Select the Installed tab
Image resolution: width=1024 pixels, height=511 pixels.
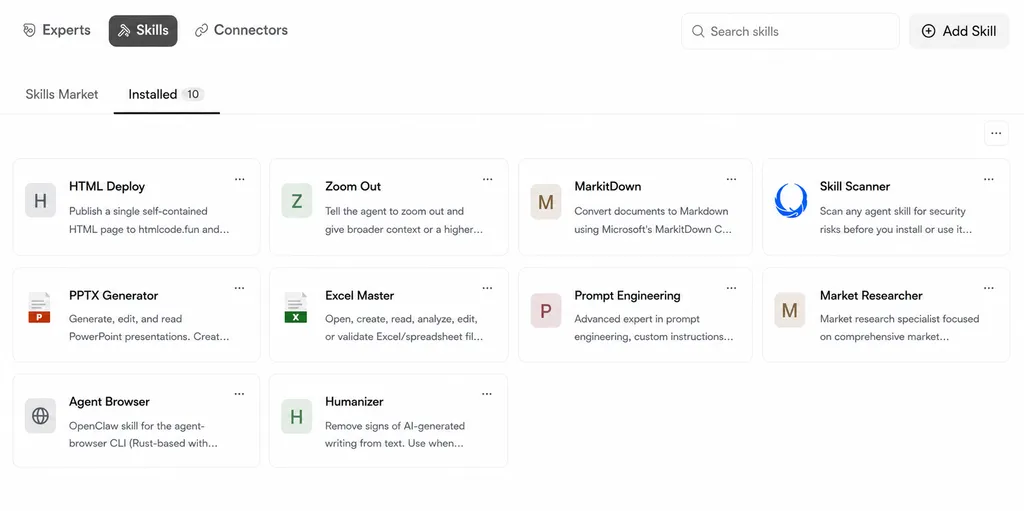[x=167, y=94]
